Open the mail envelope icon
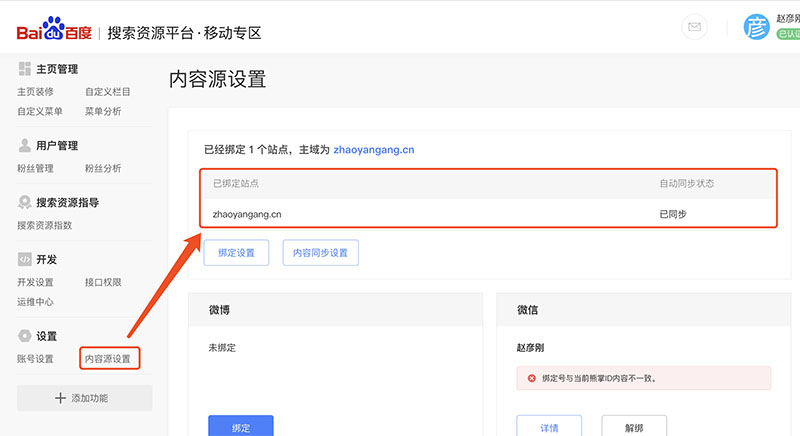The image size is (800, 436). pos(695,28)
